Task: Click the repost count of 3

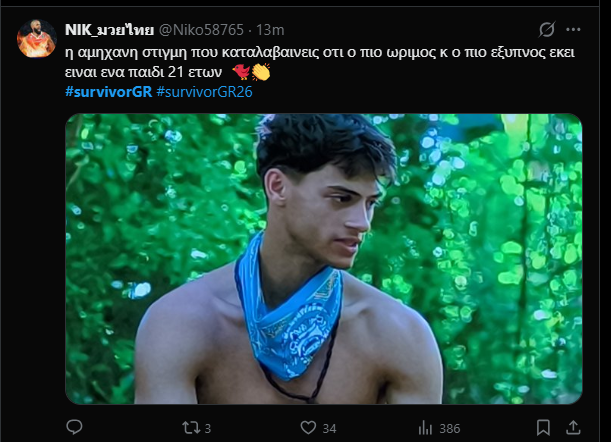Action: [208, 428]
